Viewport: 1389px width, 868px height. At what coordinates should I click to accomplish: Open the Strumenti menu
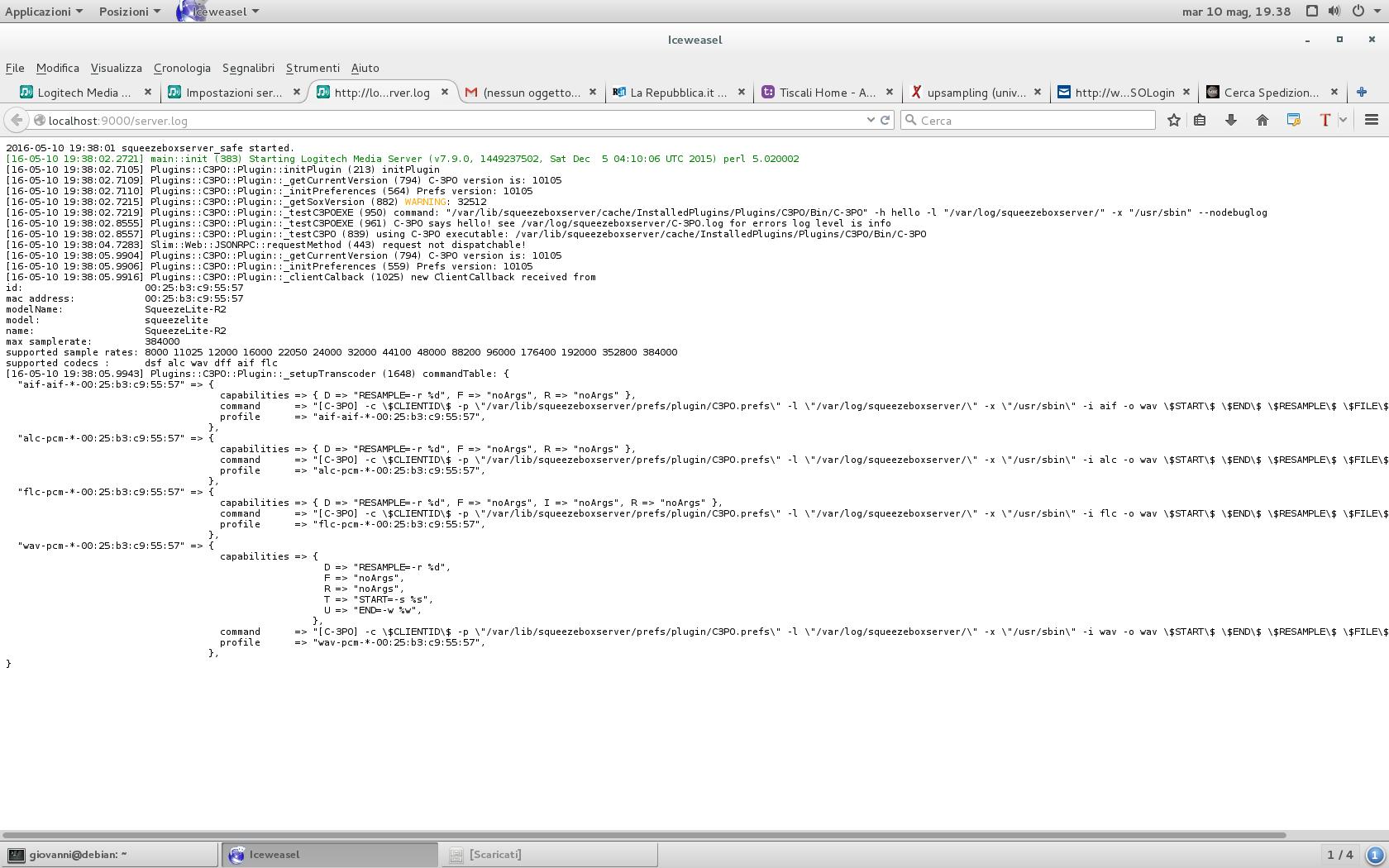[313, 68]
